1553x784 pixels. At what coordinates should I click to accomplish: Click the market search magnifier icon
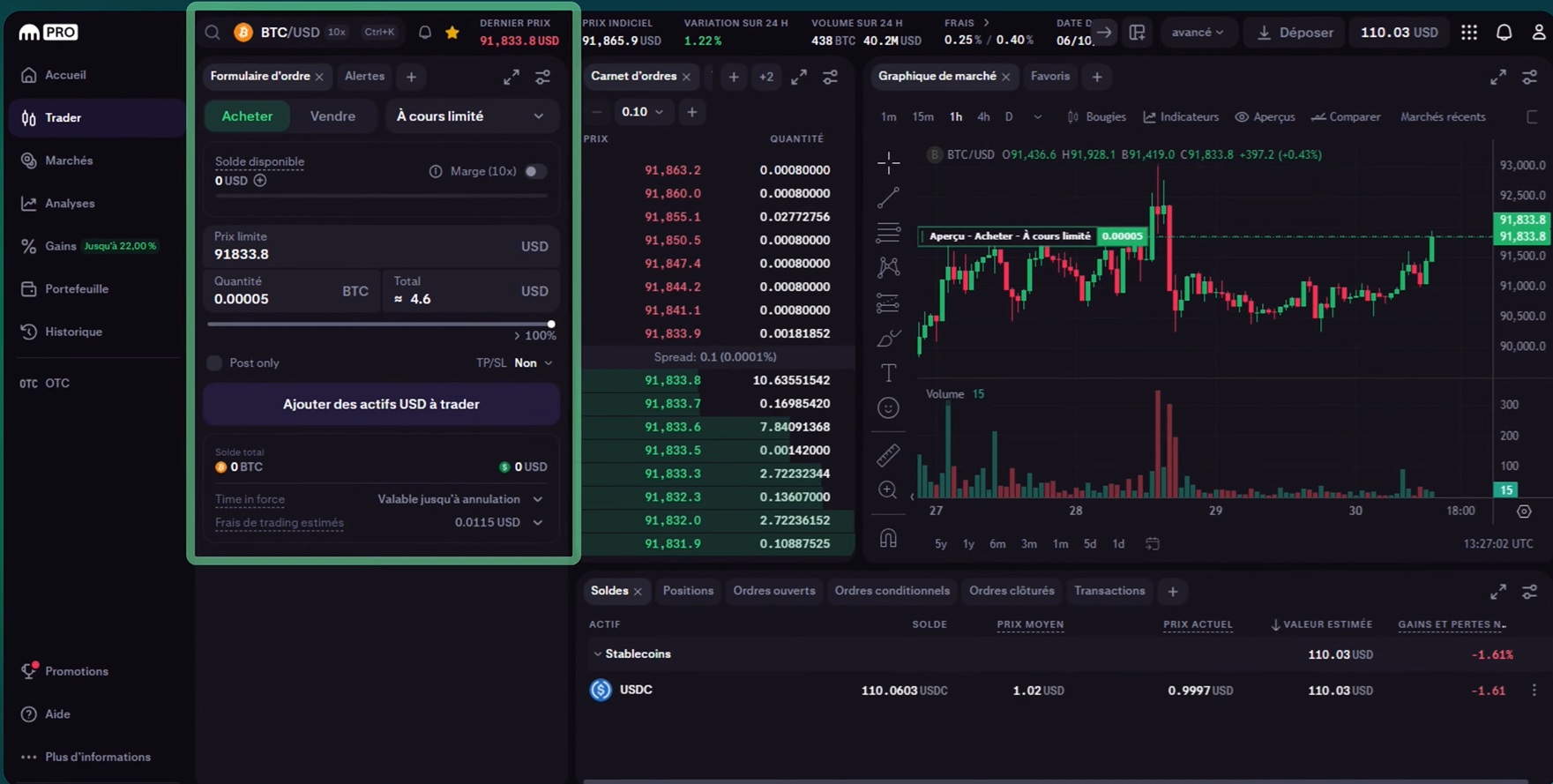tap(213, 33)
